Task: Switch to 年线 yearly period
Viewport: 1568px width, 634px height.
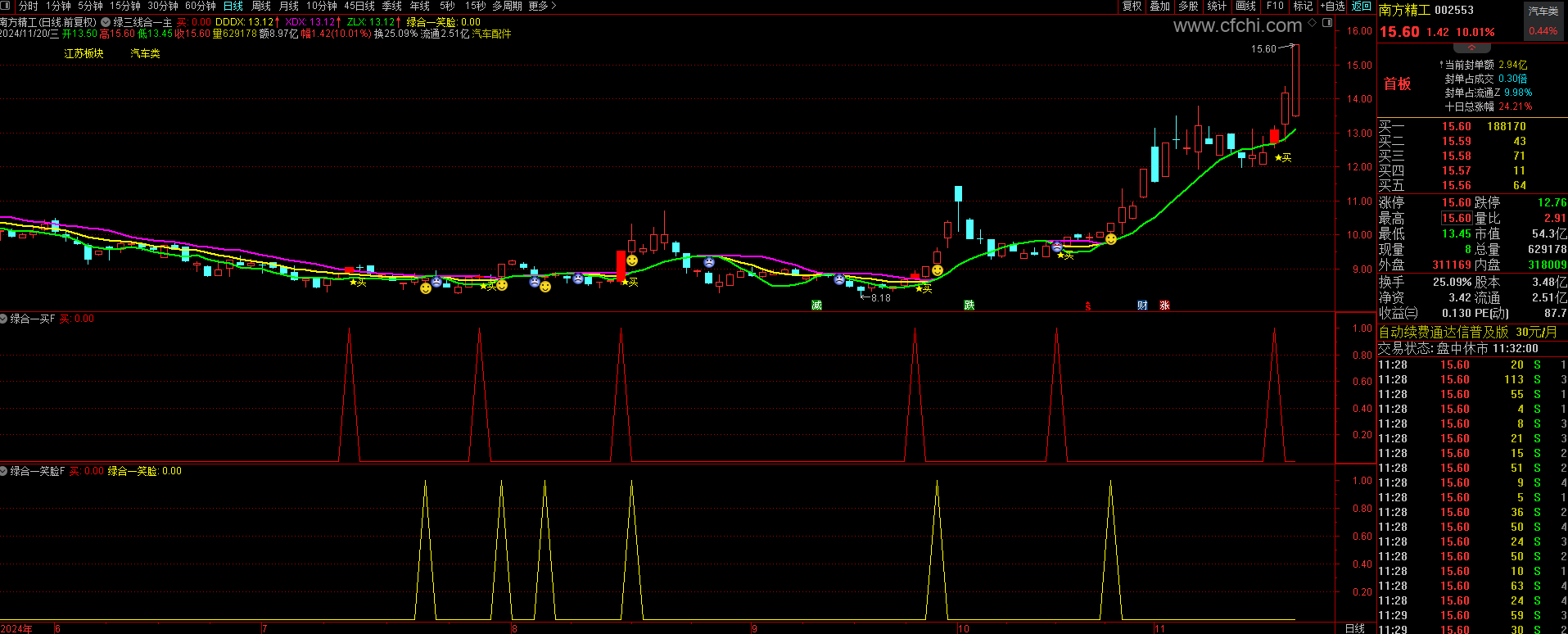Action: pyautogui.click(x=420, y=6)
